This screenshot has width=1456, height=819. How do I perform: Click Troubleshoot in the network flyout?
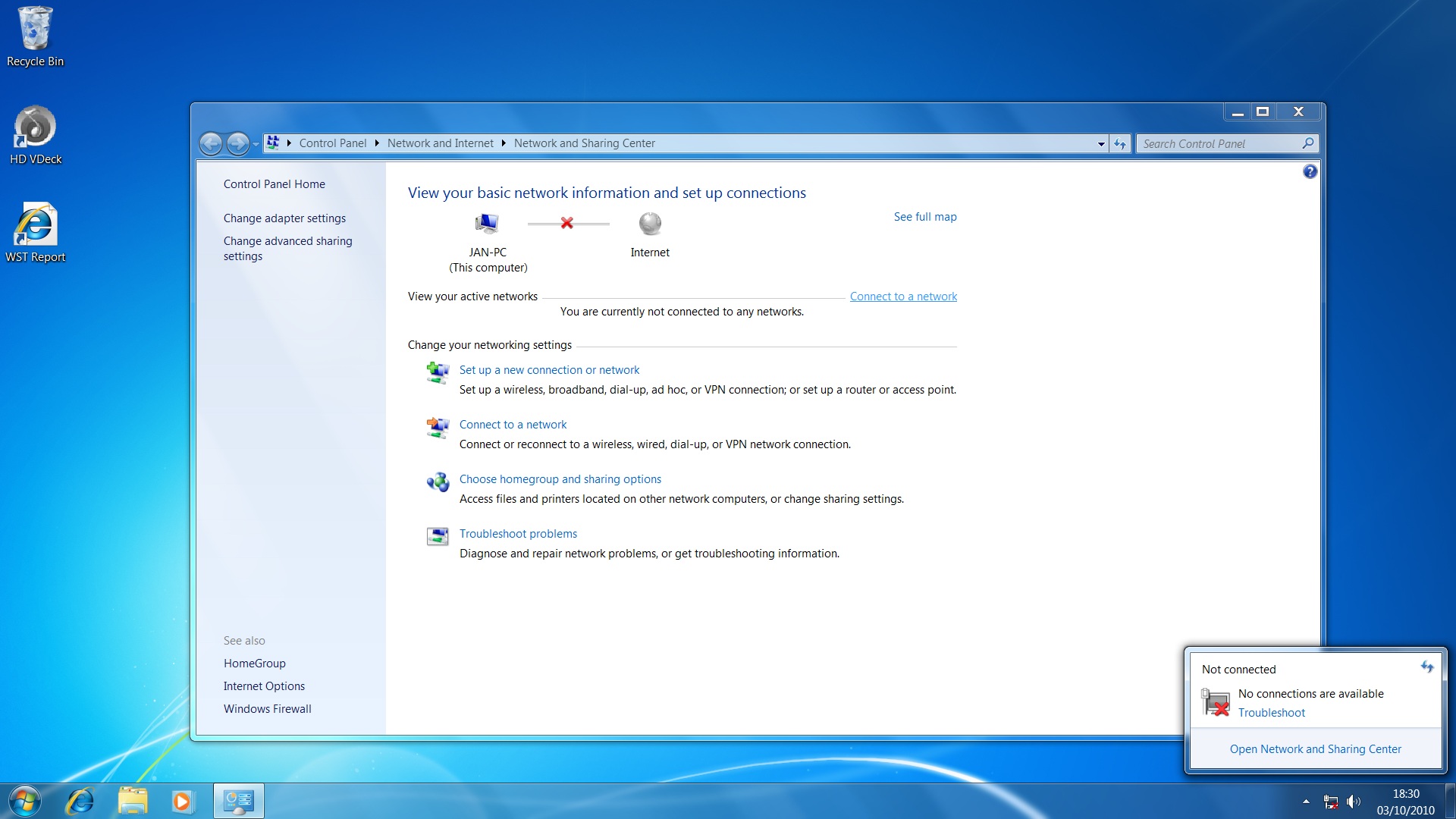pyautogui.click(x=1271, y=713)
